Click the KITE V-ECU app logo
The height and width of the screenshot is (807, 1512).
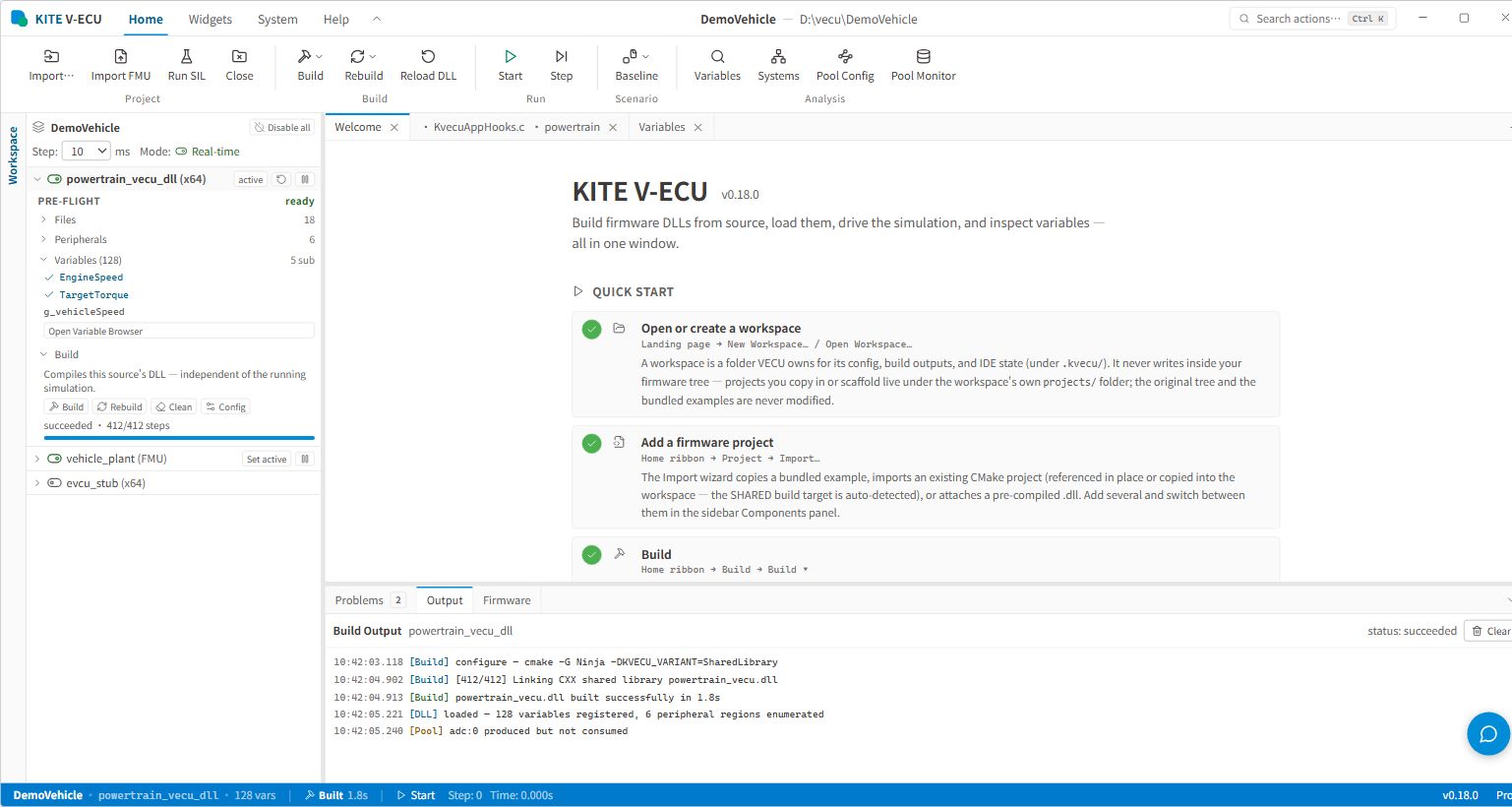[19, 19]
